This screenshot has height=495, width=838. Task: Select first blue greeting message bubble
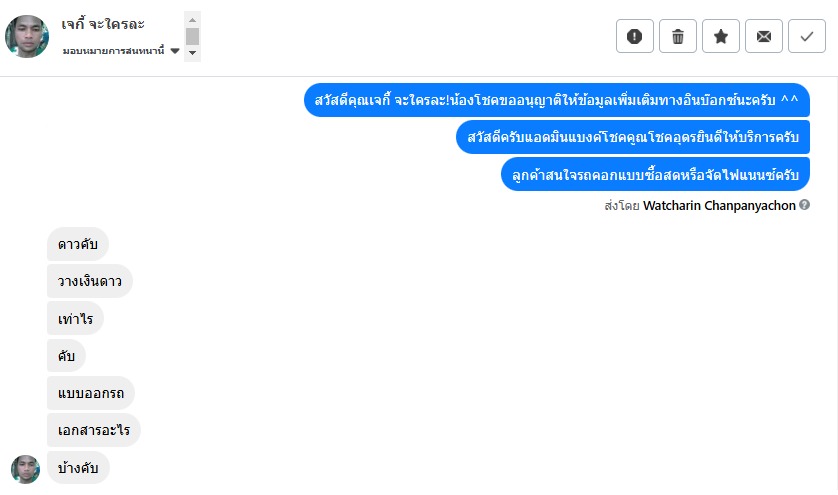[x=557, y=100]
